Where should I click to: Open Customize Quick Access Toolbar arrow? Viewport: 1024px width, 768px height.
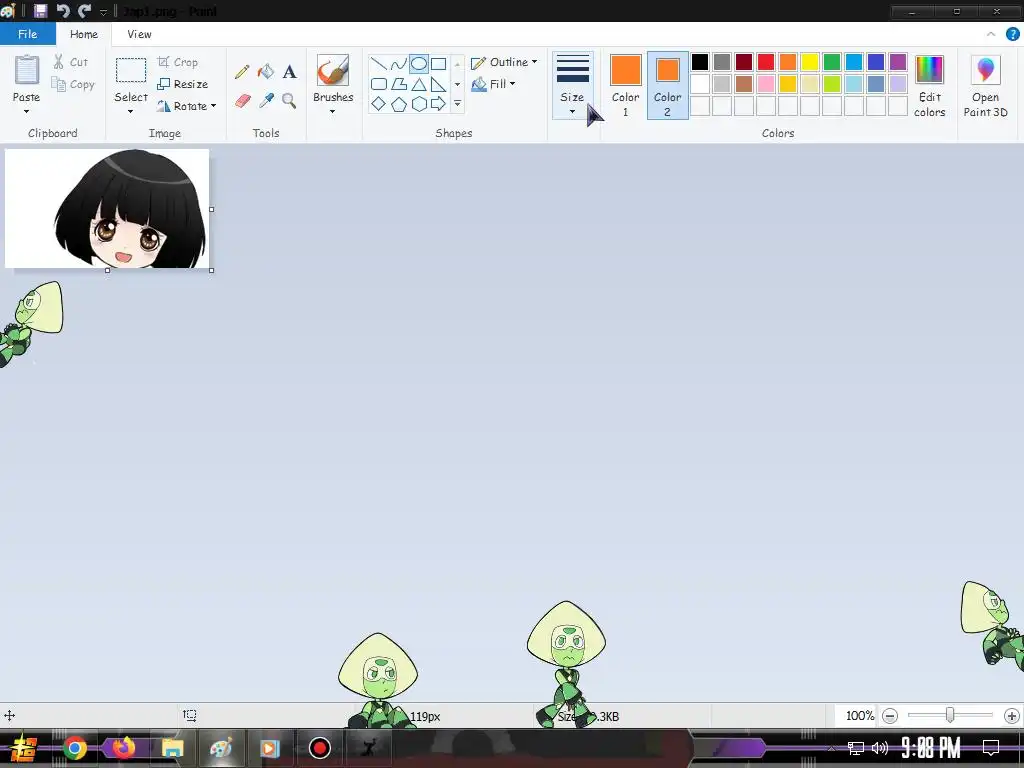[103, 12]
